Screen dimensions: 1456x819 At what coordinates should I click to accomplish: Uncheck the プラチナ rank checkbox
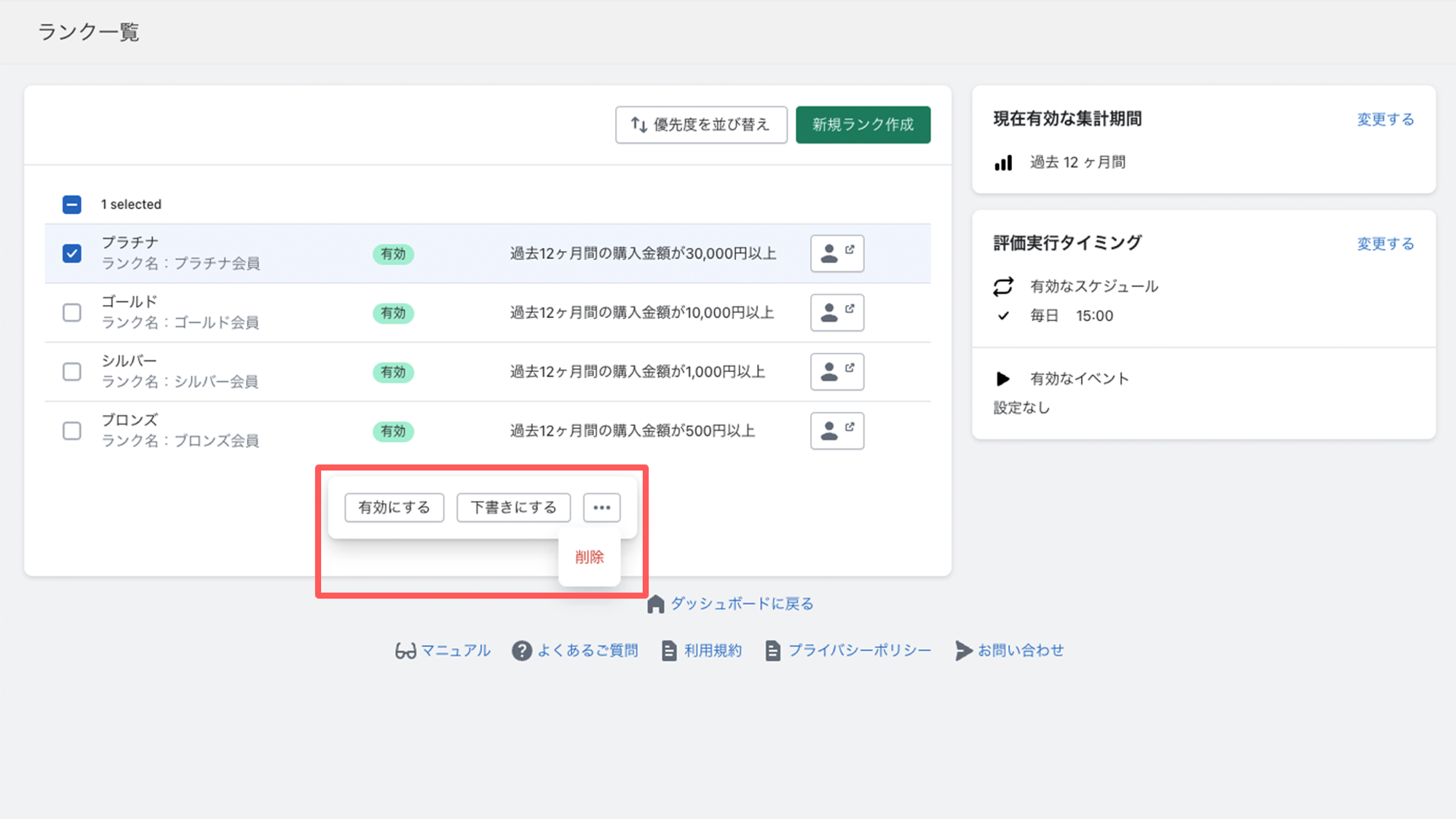(71, 253)
